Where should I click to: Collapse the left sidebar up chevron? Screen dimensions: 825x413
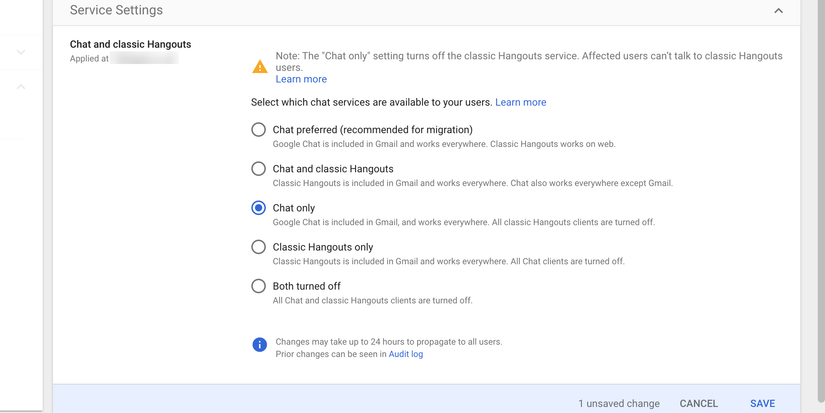[x=21, y=86]
